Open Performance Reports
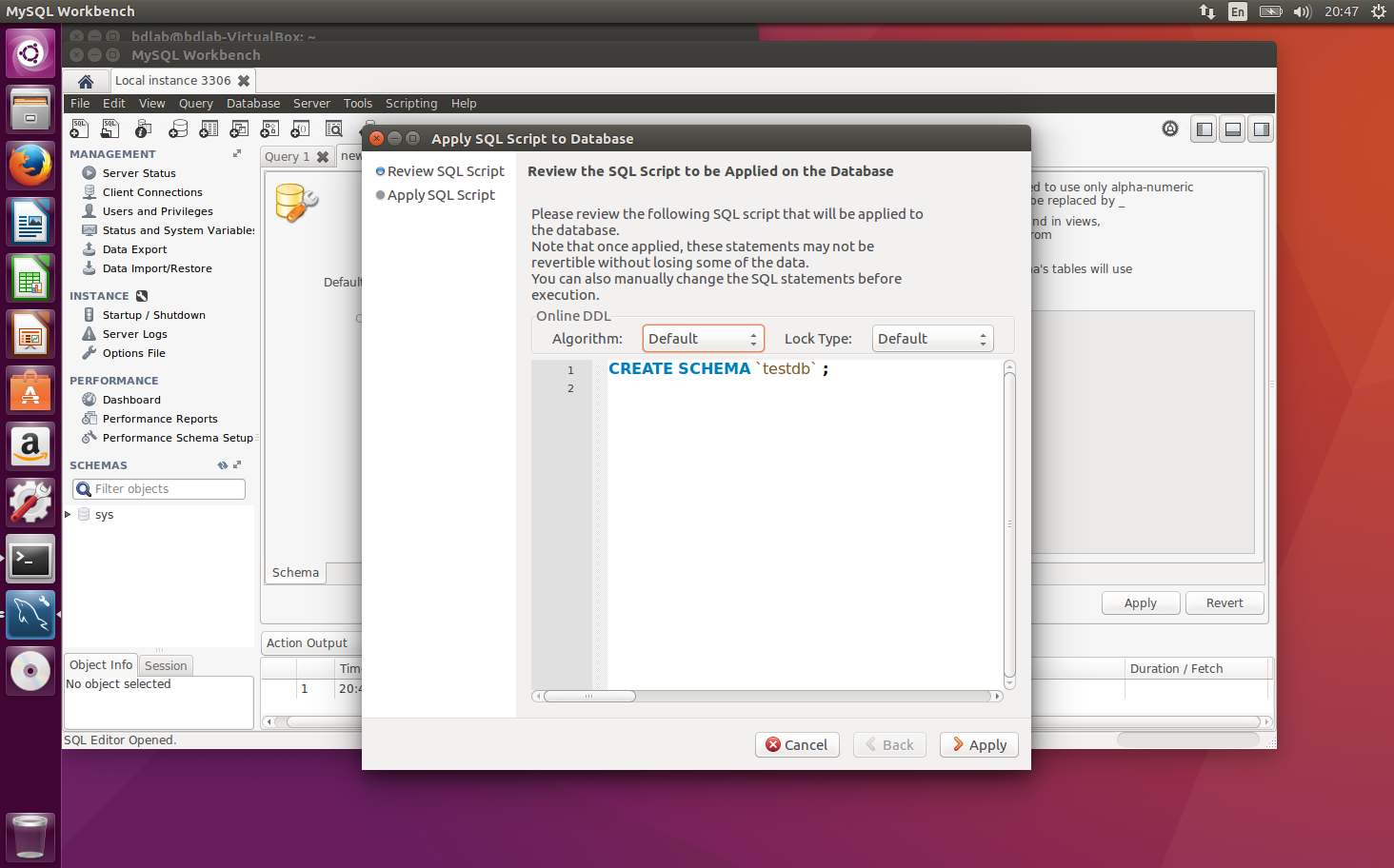The image size is (1394, 868). 160,419
